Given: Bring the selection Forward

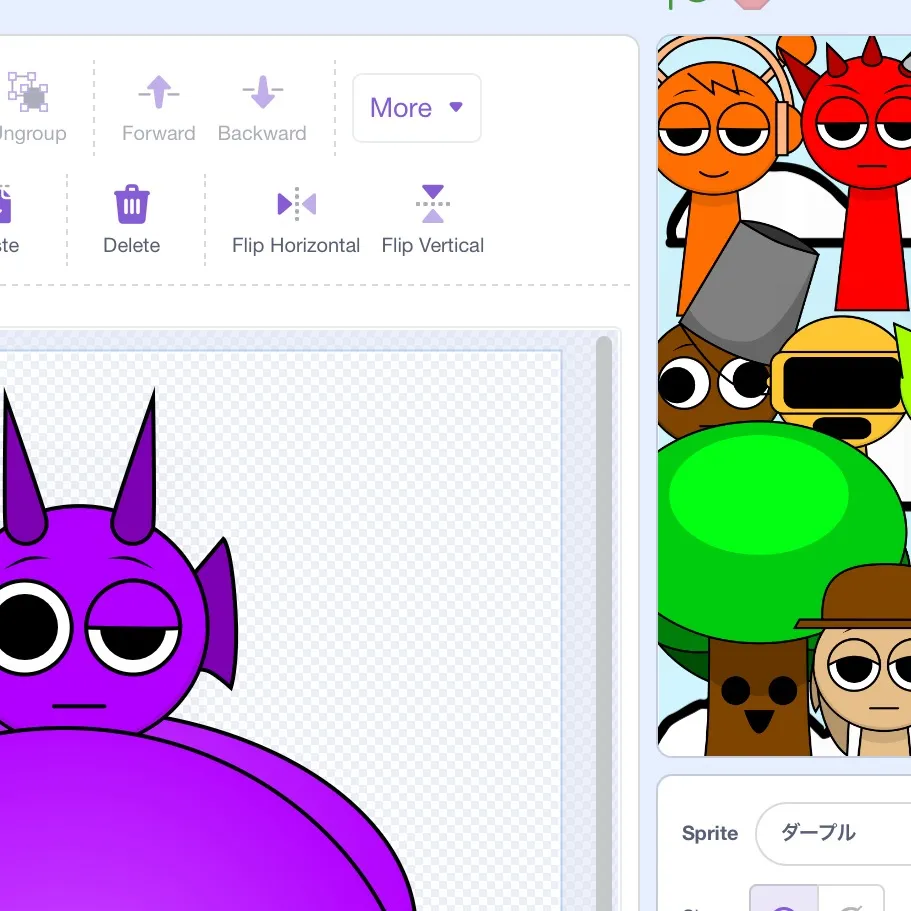Looking at the screenshot, I should [x=158, y=108].
